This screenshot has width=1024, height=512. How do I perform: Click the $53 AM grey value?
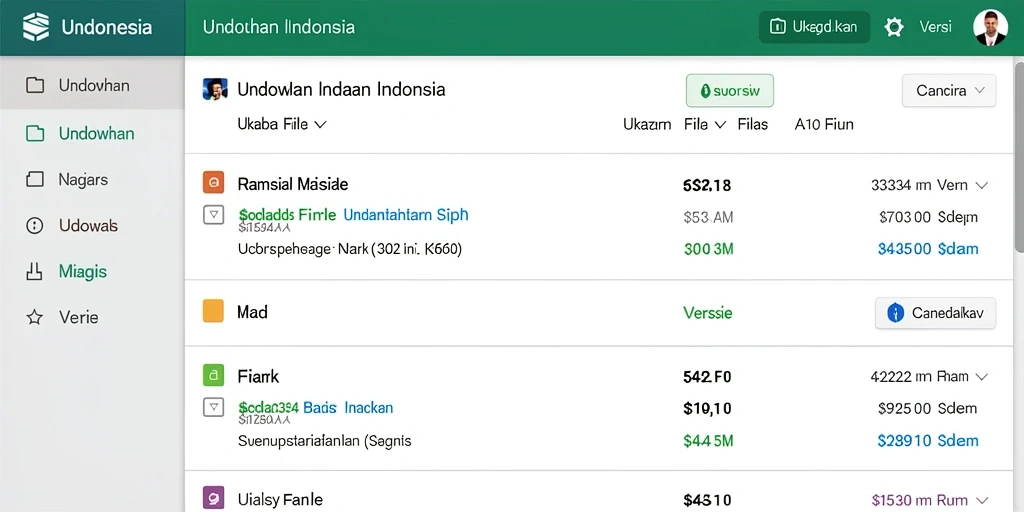click(708, 217)
